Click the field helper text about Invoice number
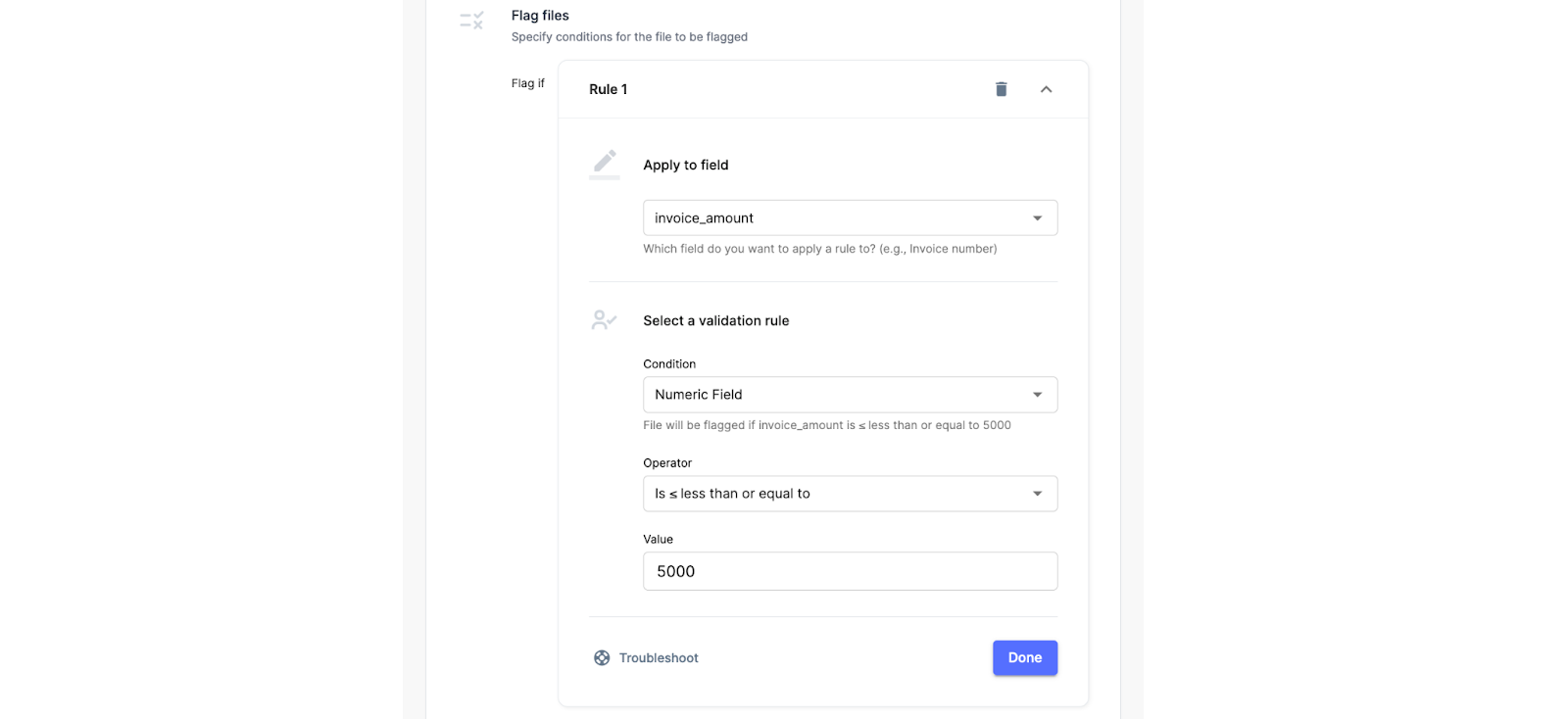 819,249
